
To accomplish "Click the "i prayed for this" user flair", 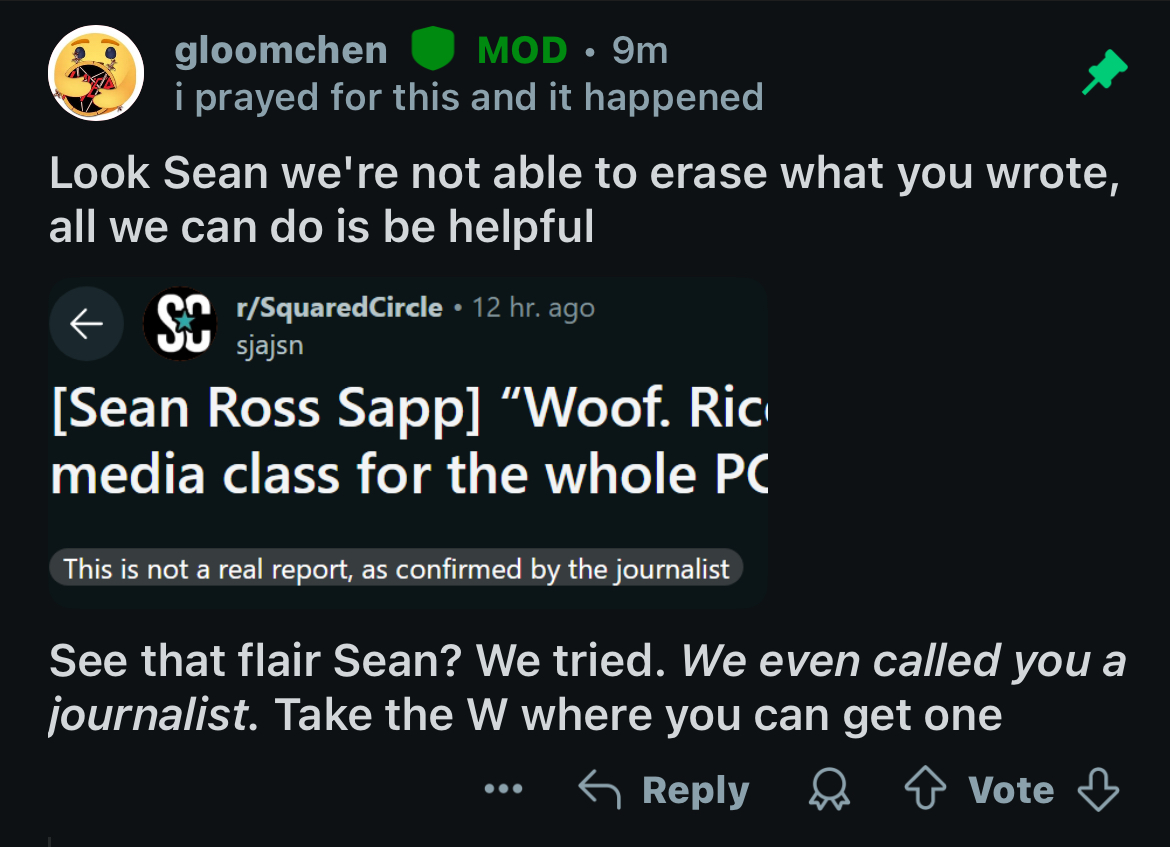I will [x=468, y=97].
